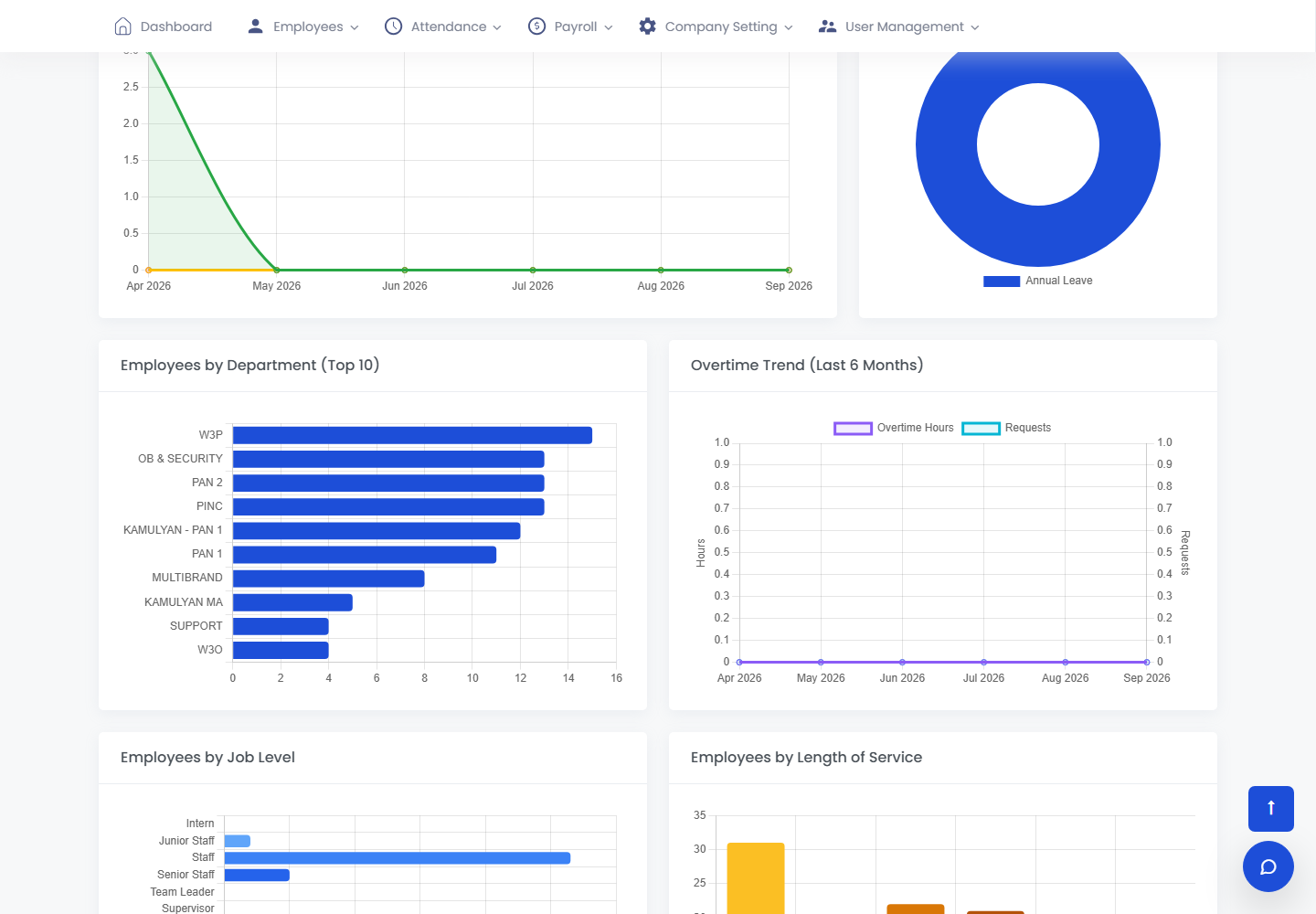Click the Staff job level bar
This screenshot has width=1316, height=914.
pyautogui.click(x=398, y=858)
